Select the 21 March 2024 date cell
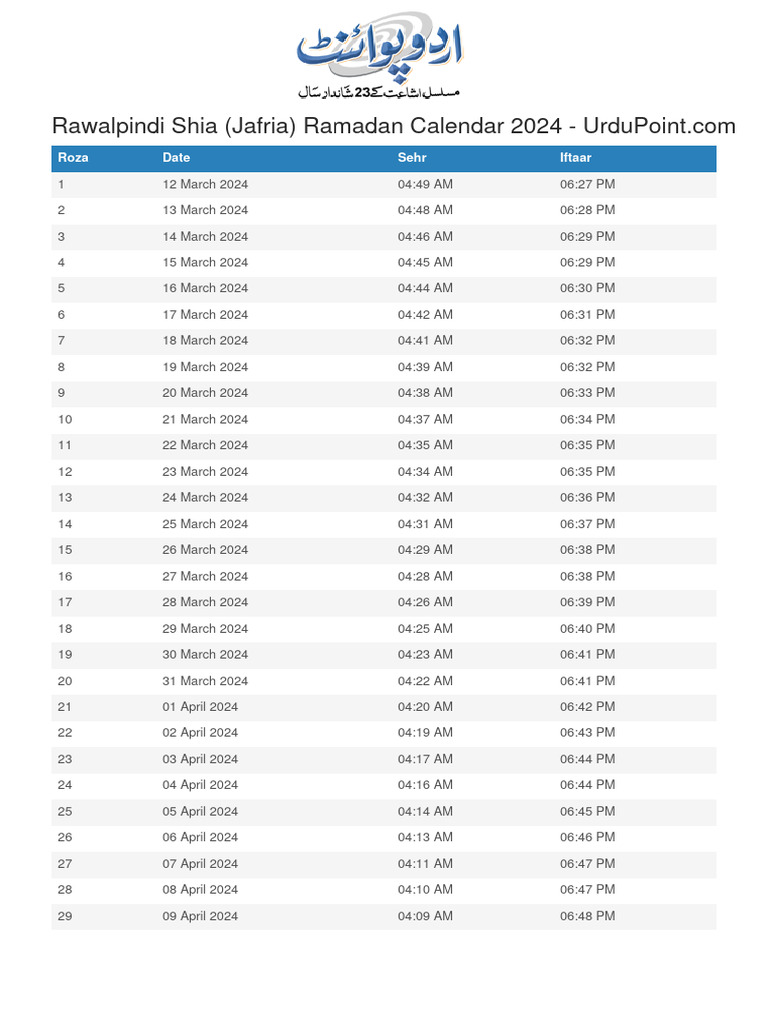This screenshot has height=1024, width=768. click(x=205, y=419)
